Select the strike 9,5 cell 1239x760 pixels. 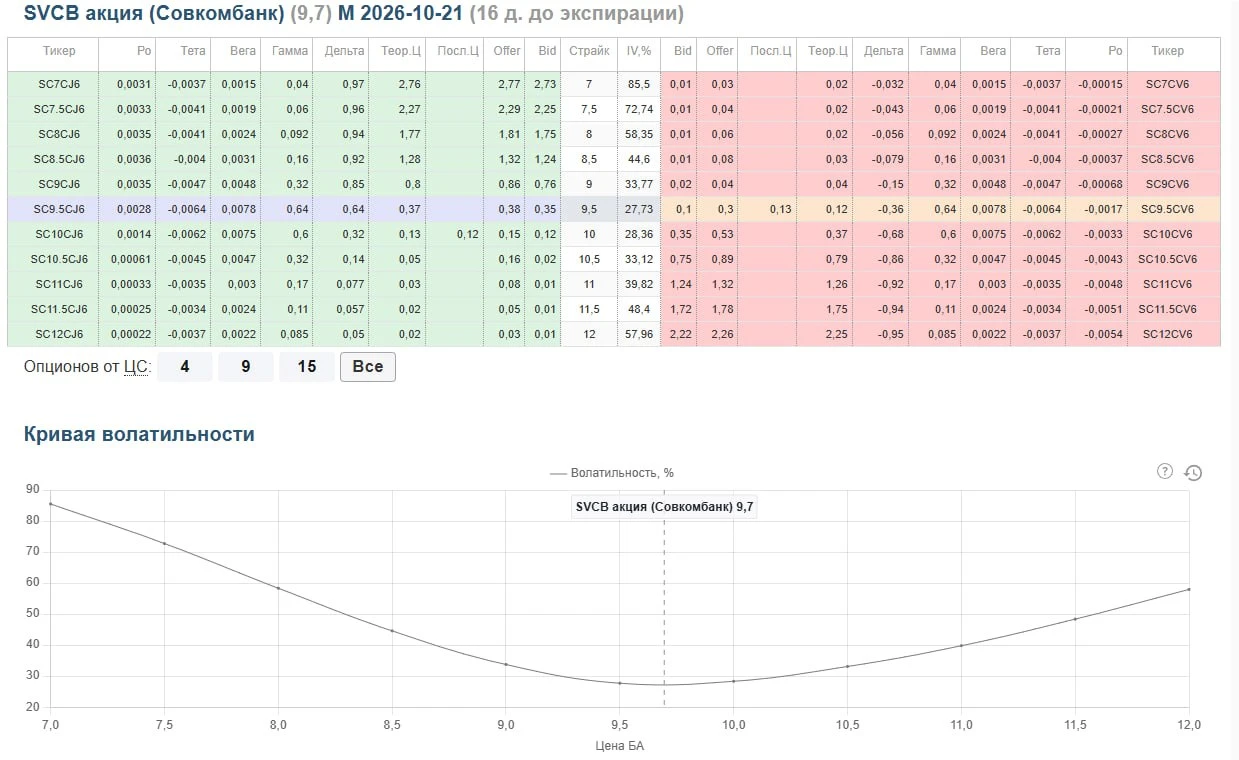pos(589,209)
